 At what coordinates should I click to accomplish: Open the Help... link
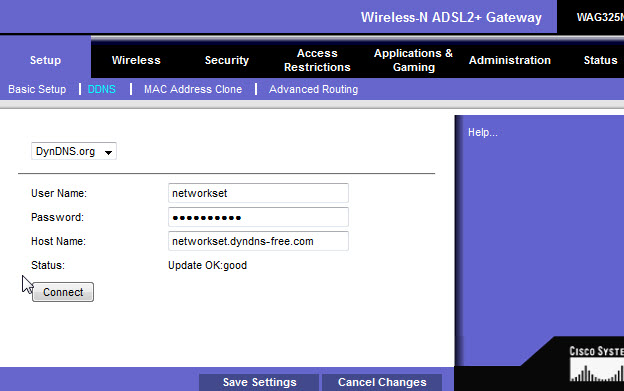pyautogui.click(x=482, y=132)
